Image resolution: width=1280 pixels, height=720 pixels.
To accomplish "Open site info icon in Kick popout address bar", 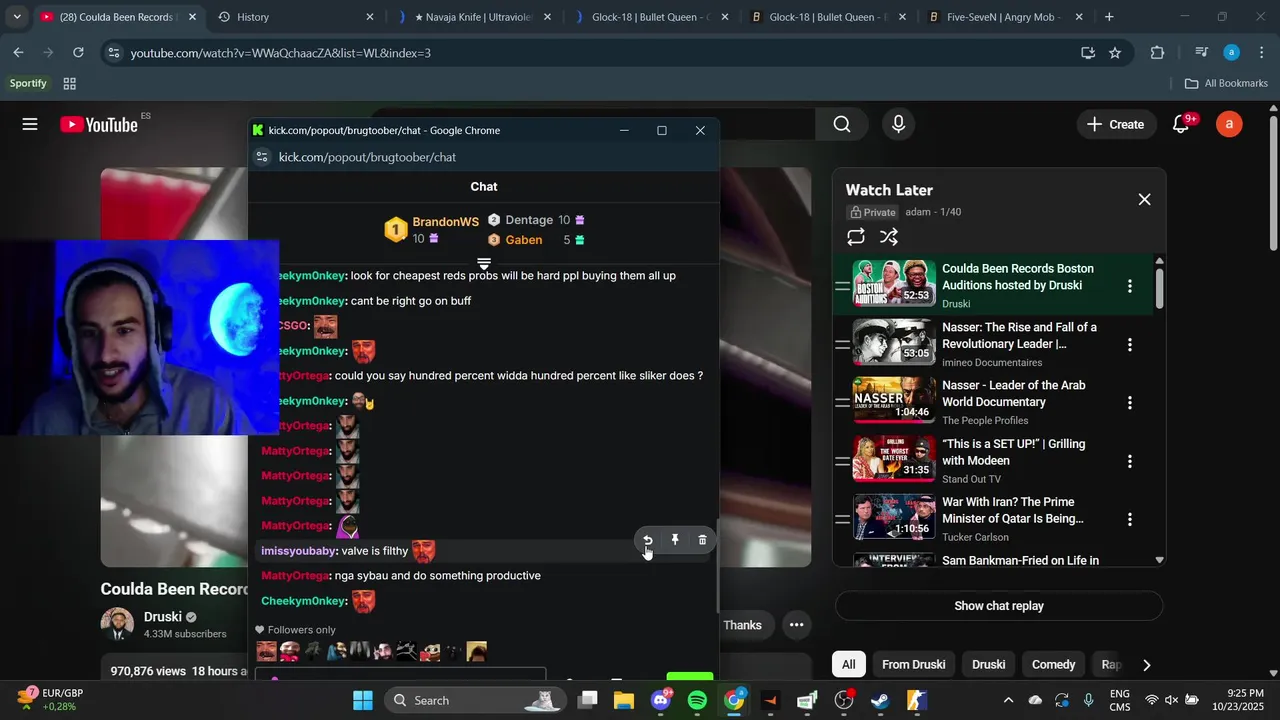I will coord(262,157).
